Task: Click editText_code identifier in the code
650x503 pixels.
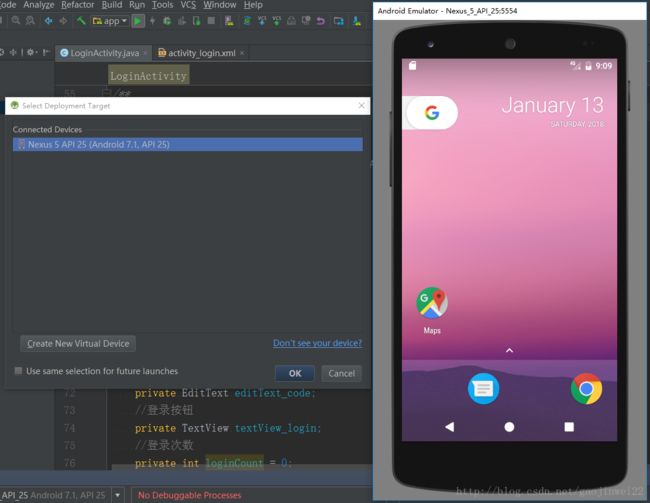Action: point(274,393)
